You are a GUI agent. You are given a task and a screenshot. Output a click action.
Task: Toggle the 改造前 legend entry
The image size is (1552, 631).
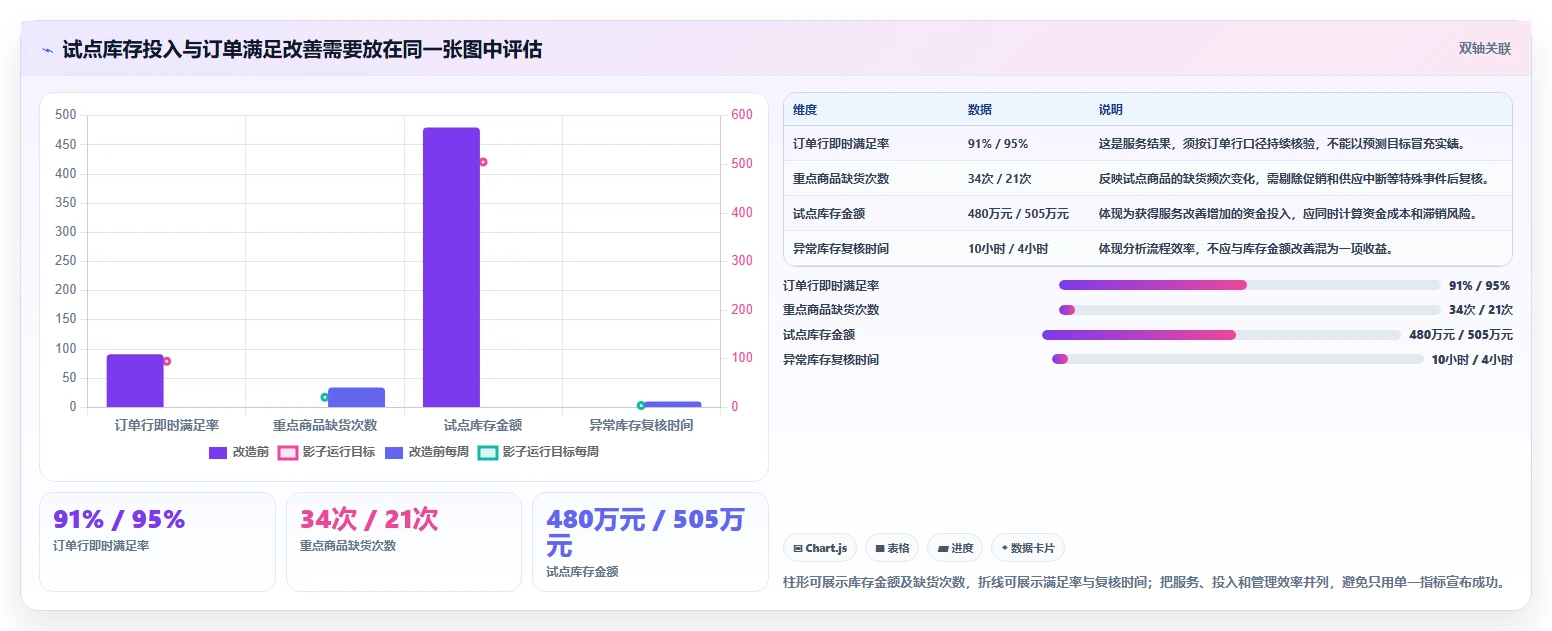click(239, 452)
